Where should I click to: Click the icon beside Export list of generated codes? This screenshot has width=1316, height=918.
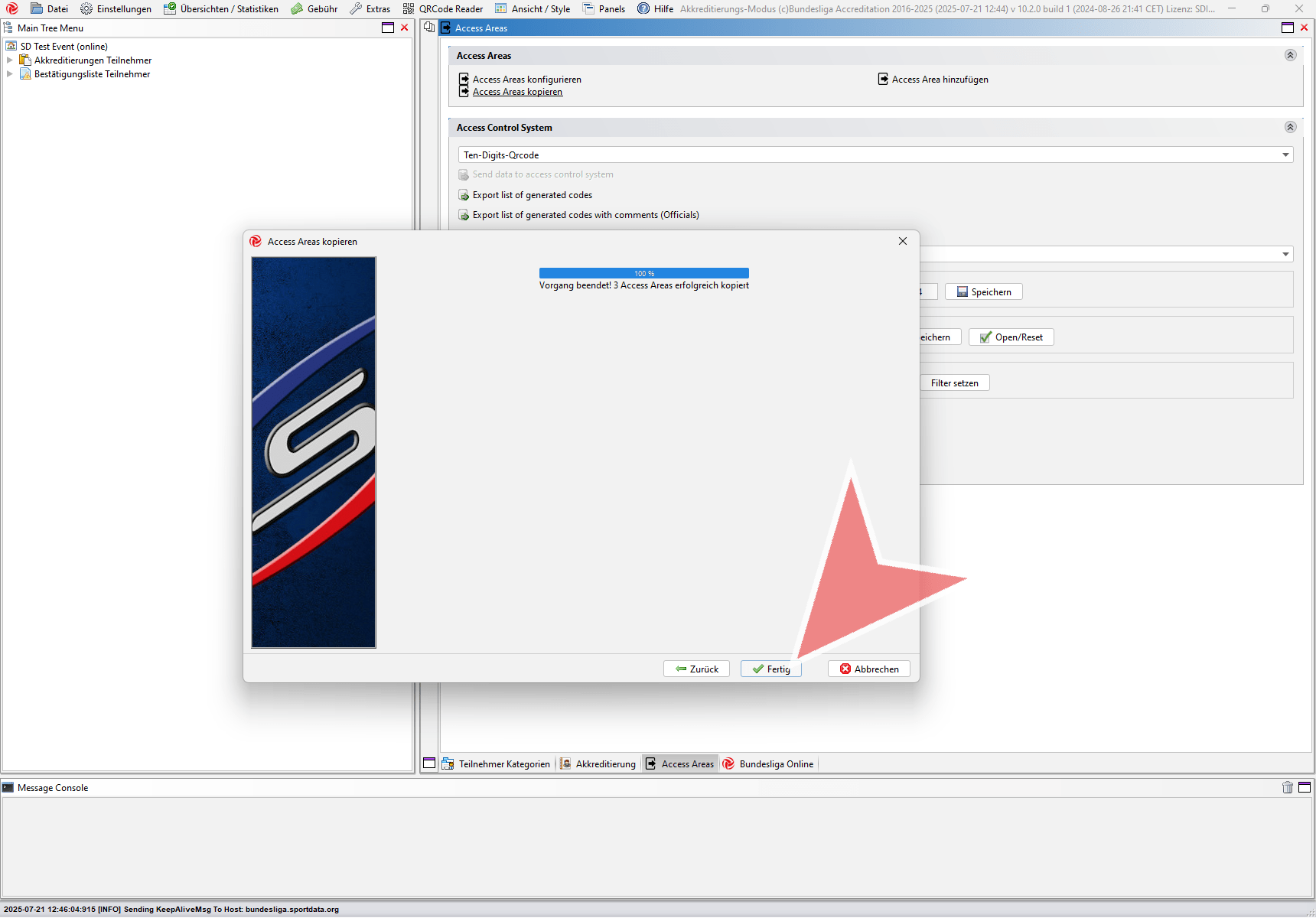pyautogui.click(x=464, y=195)
